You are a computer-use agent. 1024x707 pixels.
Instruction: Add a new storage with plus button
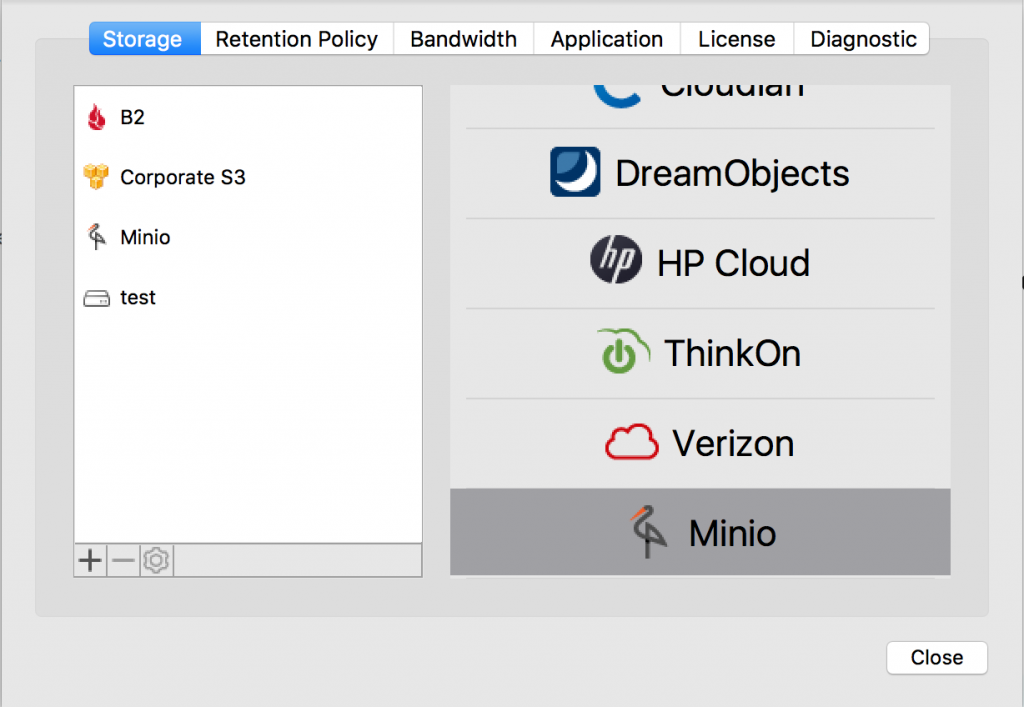(x=90, y=560)
